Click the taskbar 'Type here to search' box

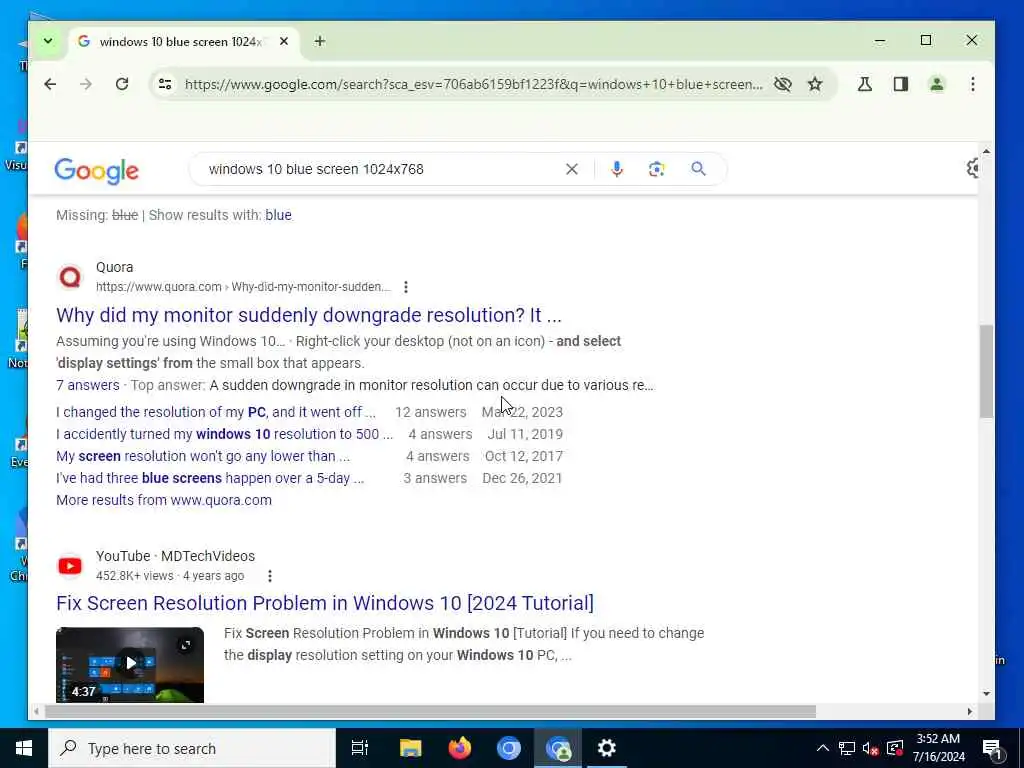coord(192,748)
